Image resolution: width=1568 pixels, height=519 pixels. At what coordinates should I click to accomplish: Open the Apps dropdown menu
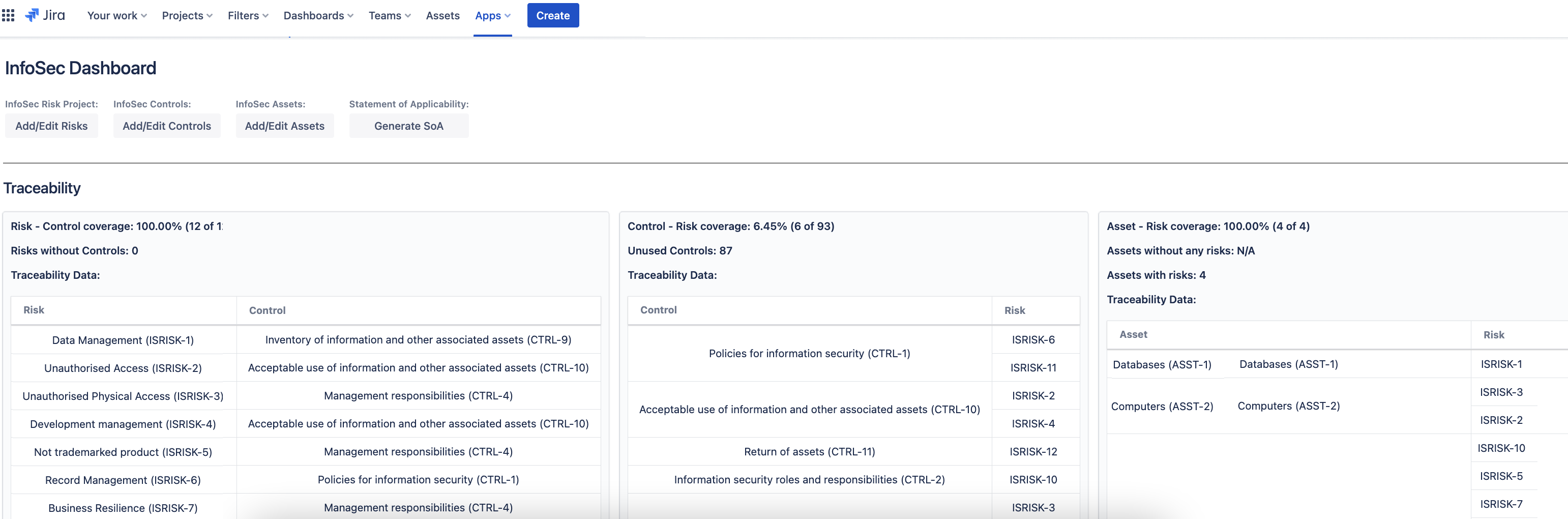coord(492,15)
